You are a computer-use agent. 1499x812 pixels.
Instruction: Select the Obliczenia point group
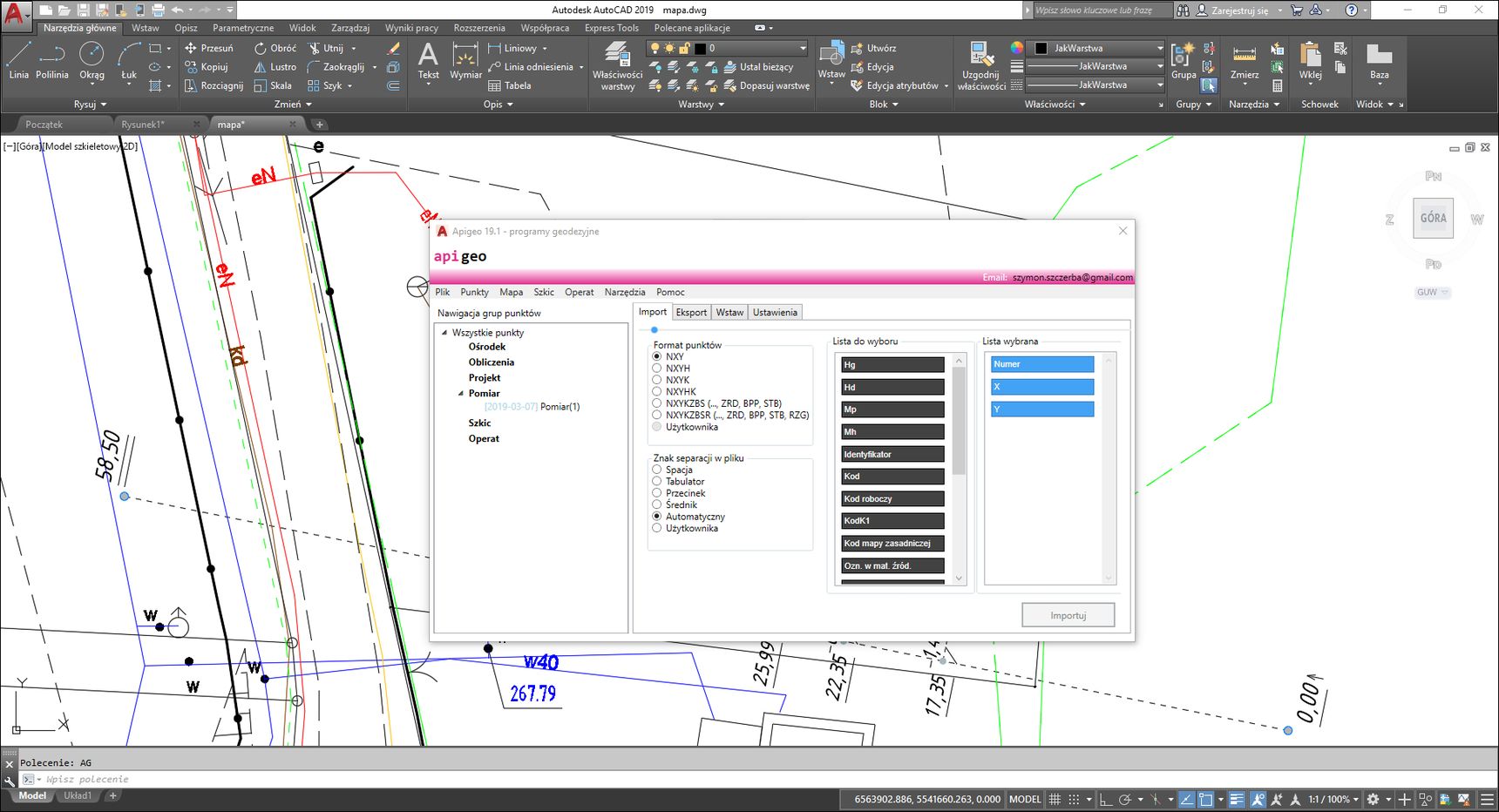click(x=492, y=362)
